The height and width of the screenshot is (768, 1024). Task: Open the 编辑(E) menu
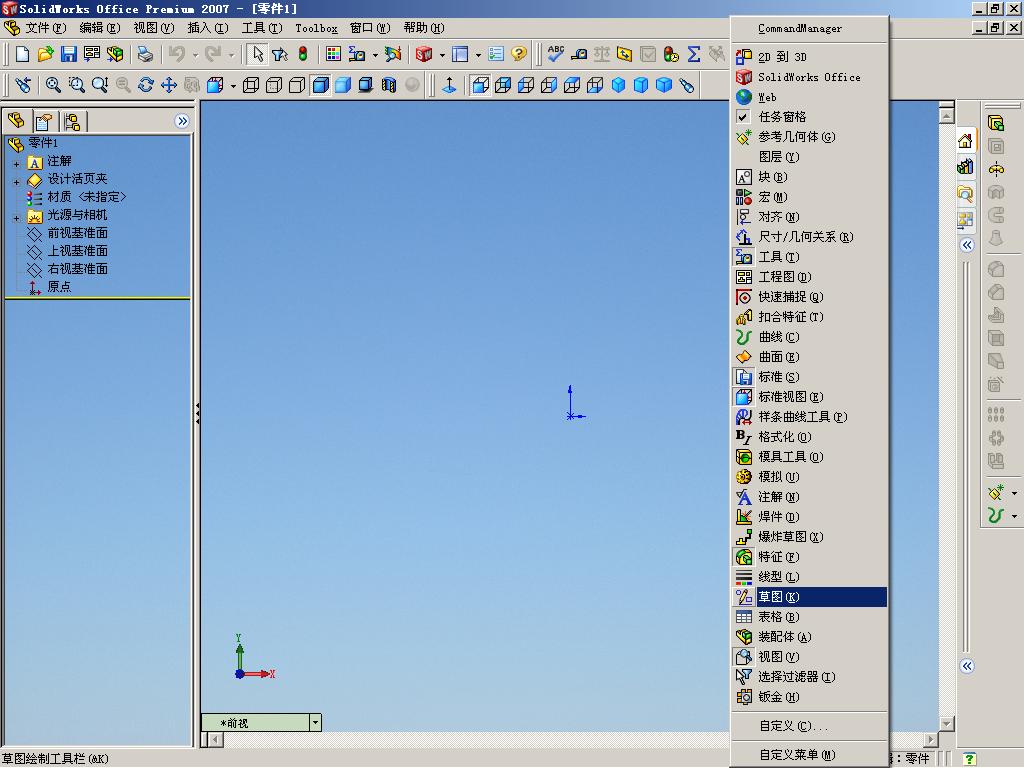coord(100,27)
